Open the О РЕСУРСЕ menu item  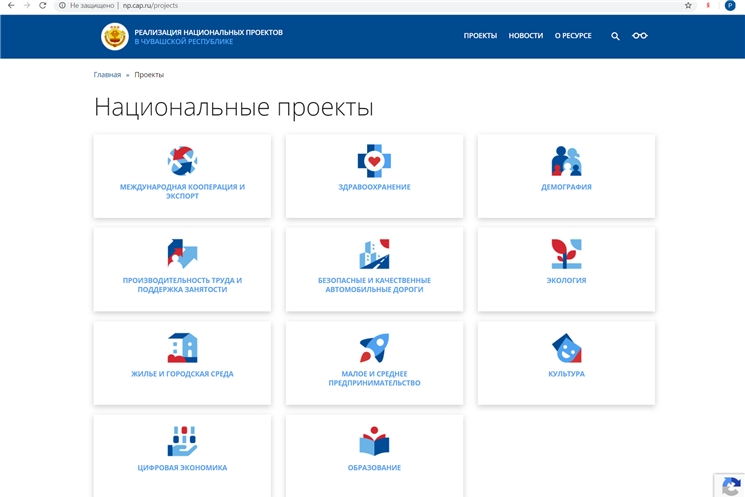pyautogui.click(x=573, y=36)
